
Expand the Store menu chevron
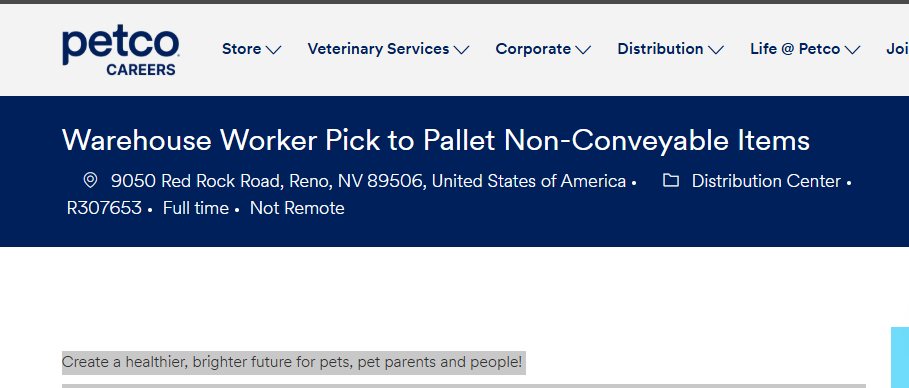(274, 50)
